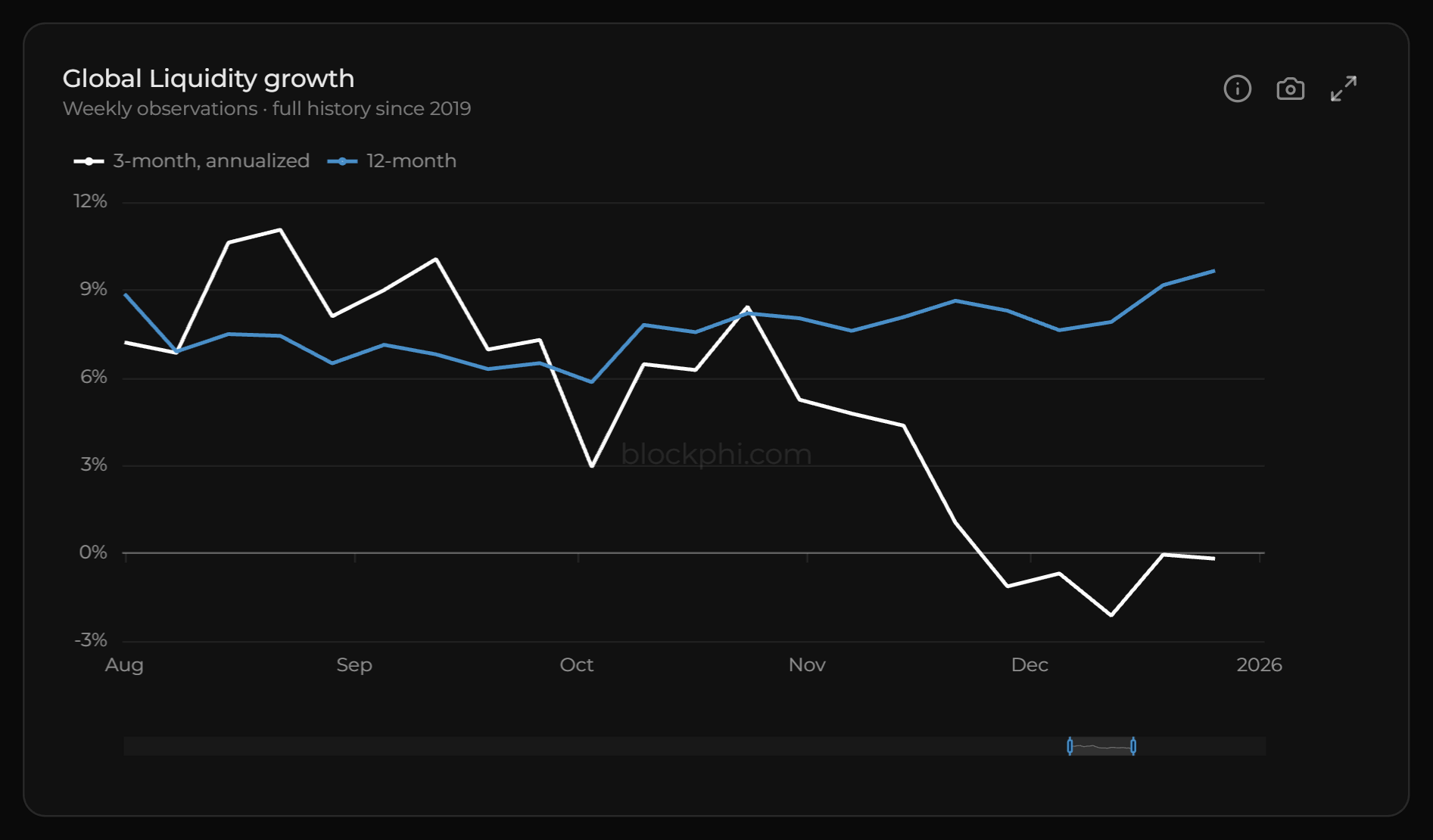This screenshot has width=1433, height=840.
Task: Toggle the 3-month, annualized legend series
Action: 192,161
